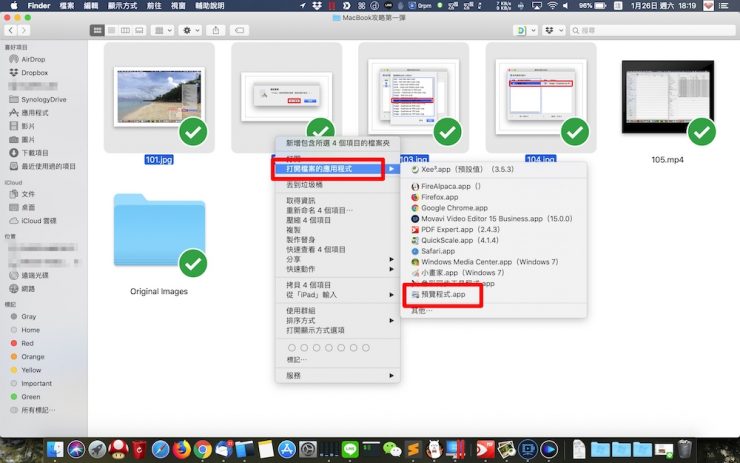Click sync checkmark on Original Images folder
The image size is (740, 463).
[x=193, y=263]
